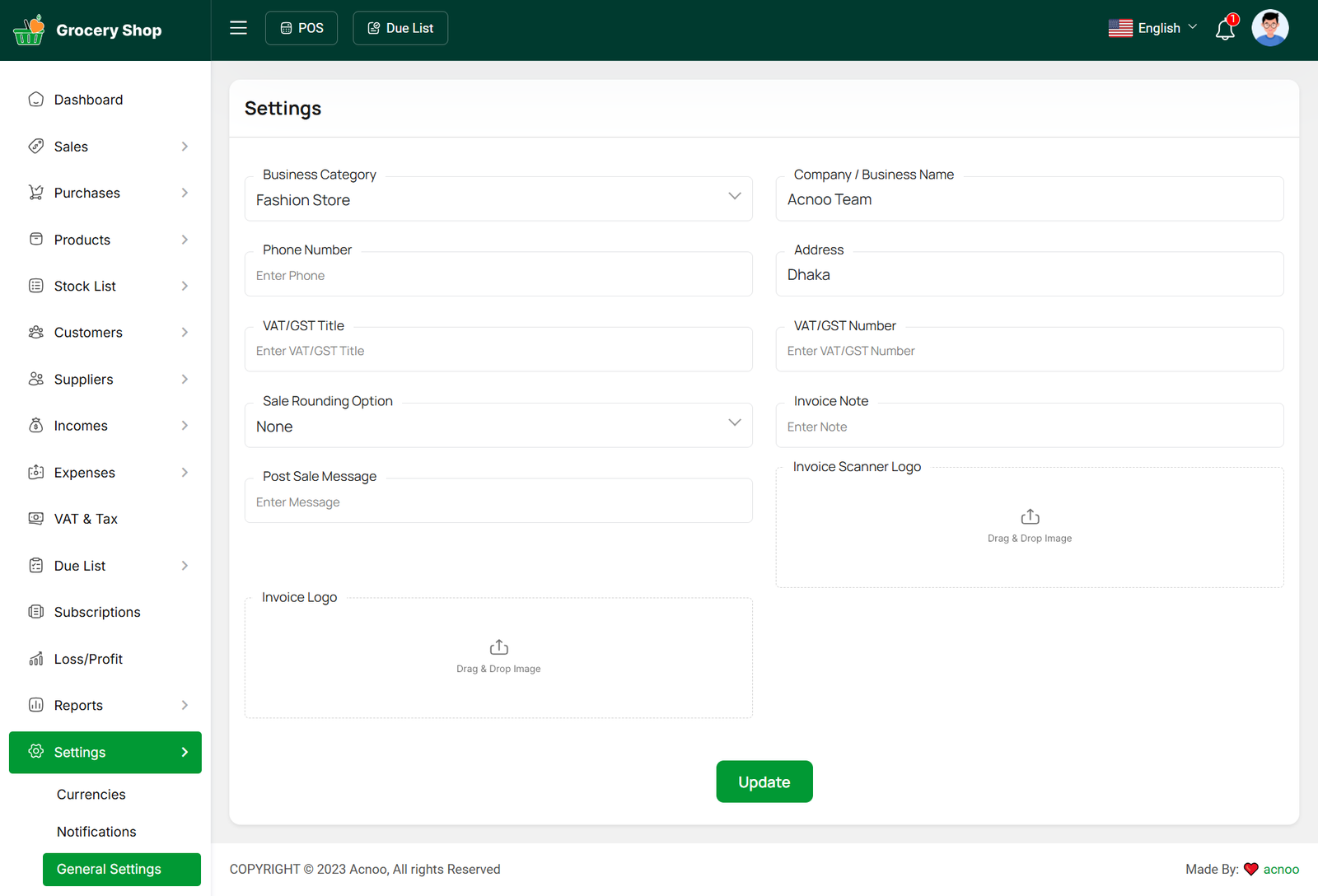Screen dimensions: 1318x896
Task: Expand the Reports submenu arrow
Action: pyautogui.click(x=185, y=706)
